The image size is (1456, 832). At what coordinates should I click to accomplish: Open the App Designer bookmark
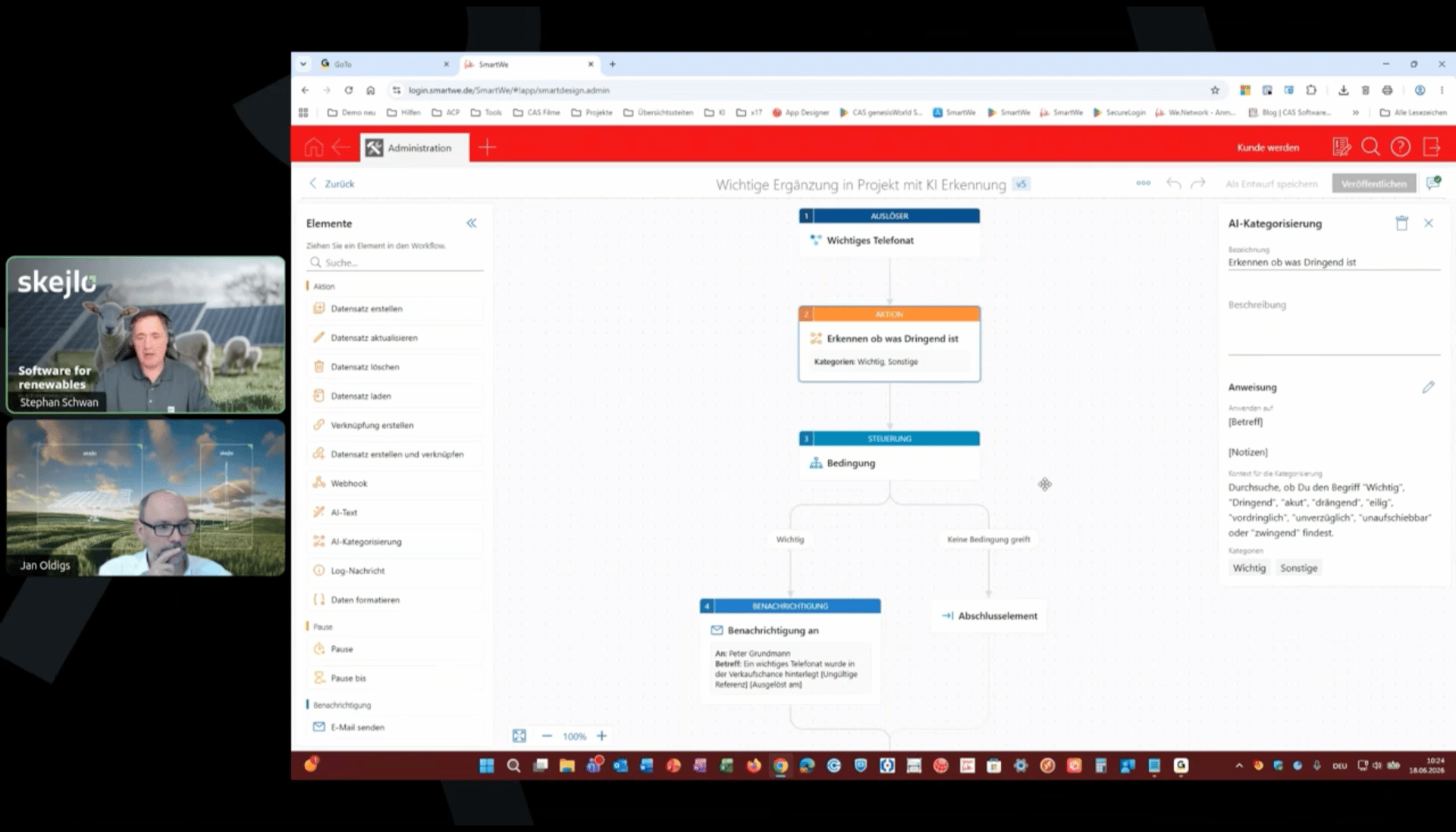tap(800, 112)
